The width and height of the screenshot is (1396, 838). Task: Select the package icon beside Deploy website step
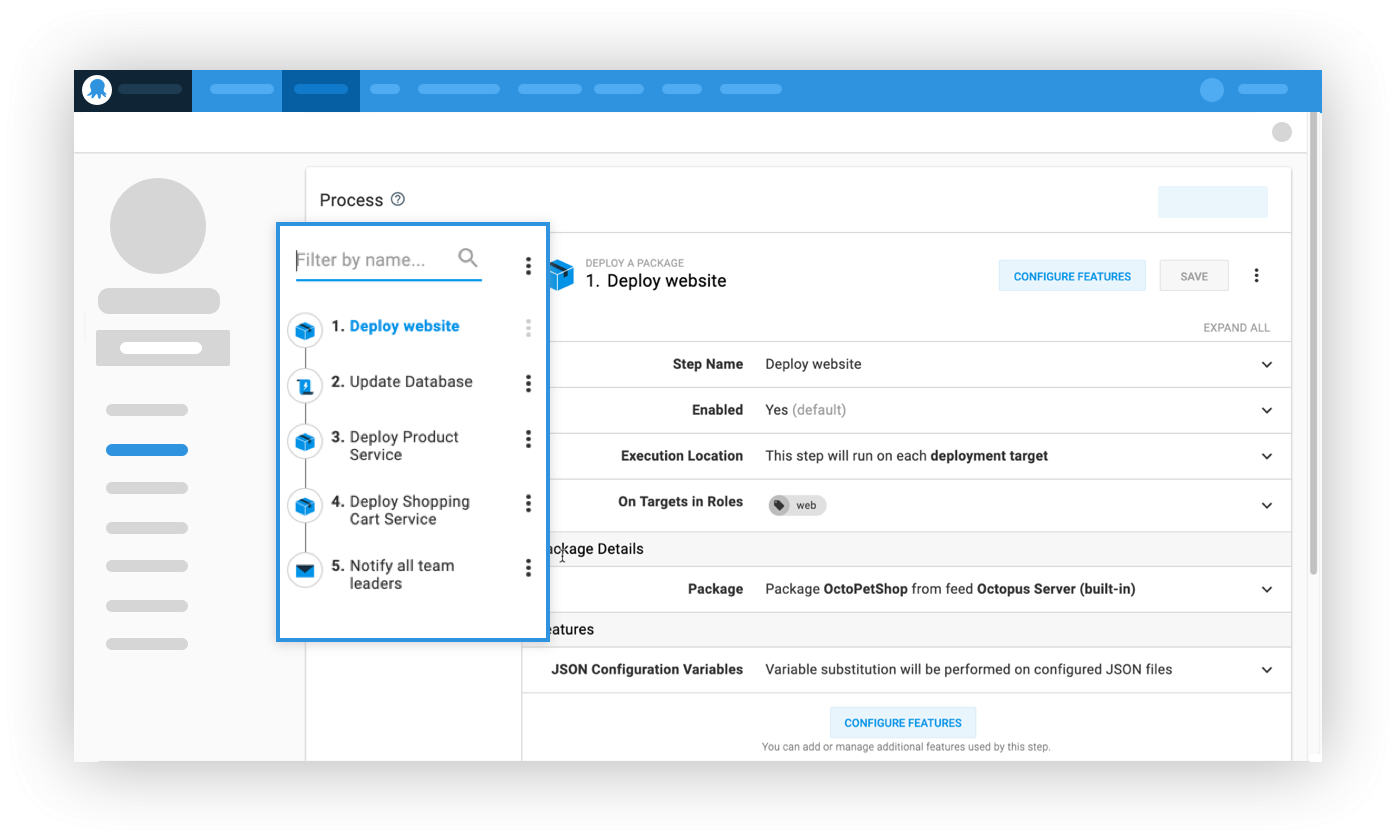point(305,330)
